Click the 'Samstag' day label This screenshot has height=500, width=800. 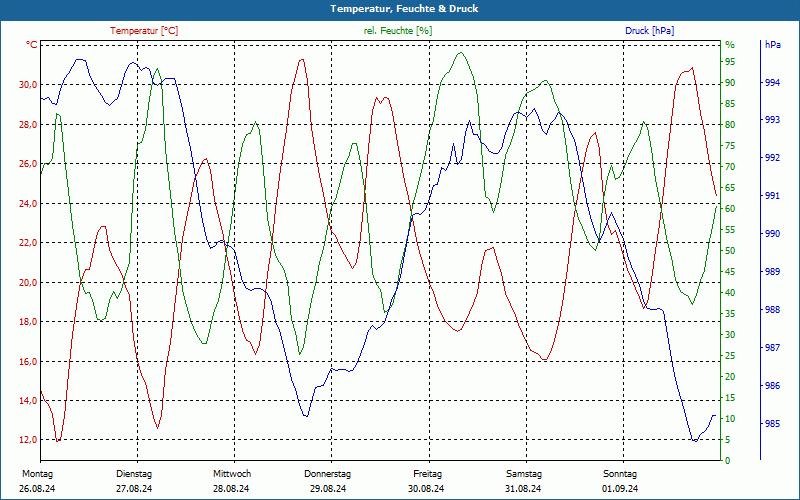[524, 474]
